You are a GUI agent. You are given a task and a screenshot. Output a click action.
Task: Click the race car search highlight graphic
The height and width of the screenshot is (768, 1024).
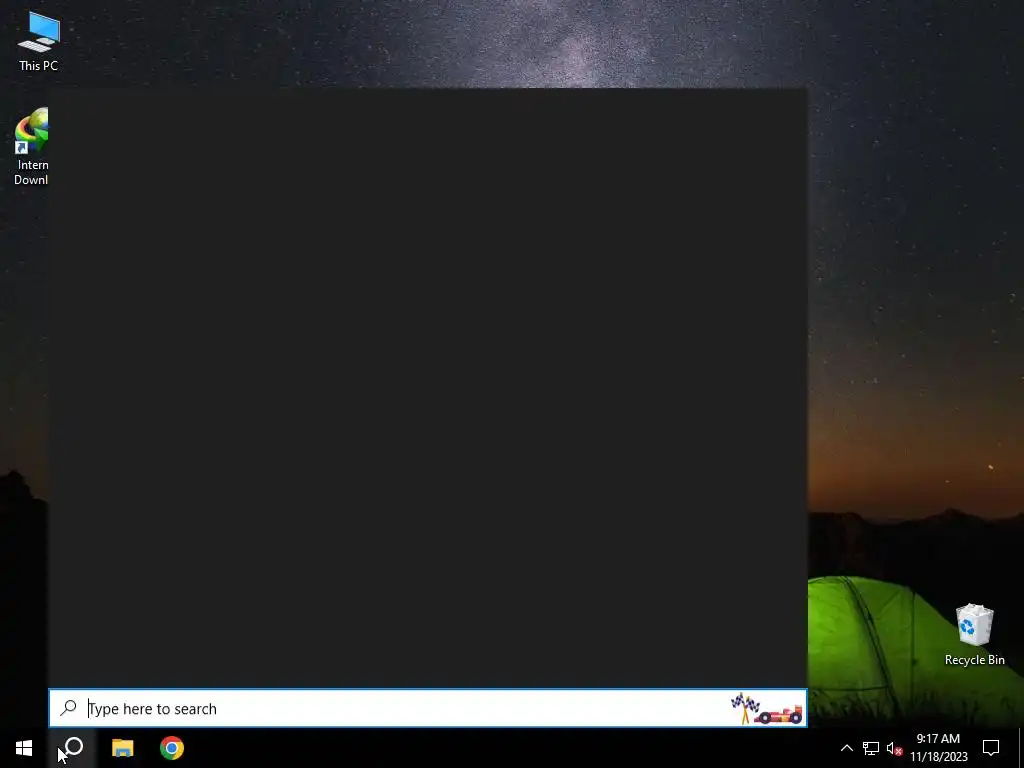766,709
